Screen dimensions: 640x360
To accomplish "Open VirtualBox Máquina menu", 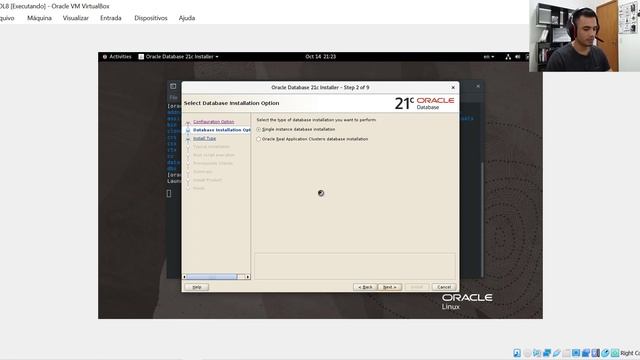I will (x=39, y=18).
